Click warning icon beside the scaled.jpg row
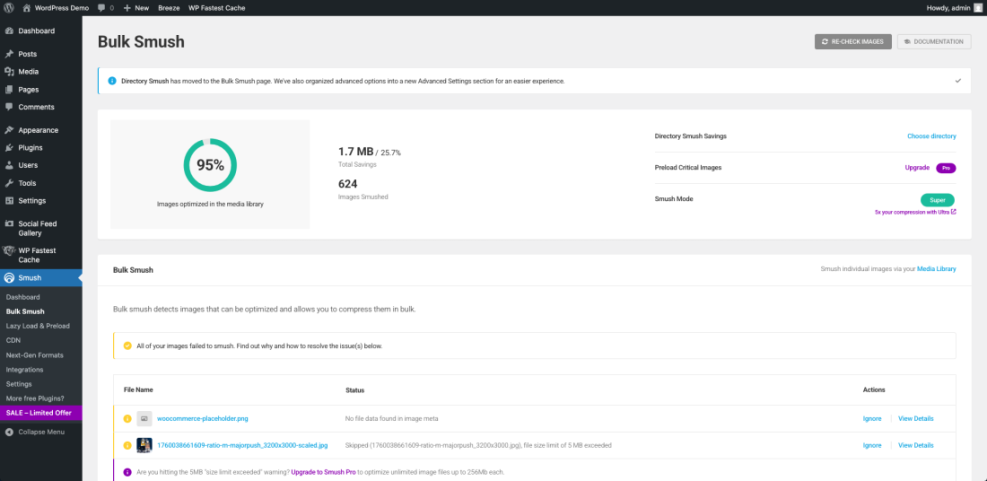The width and height of the screenshot is (987, 481). click(127, 445)
